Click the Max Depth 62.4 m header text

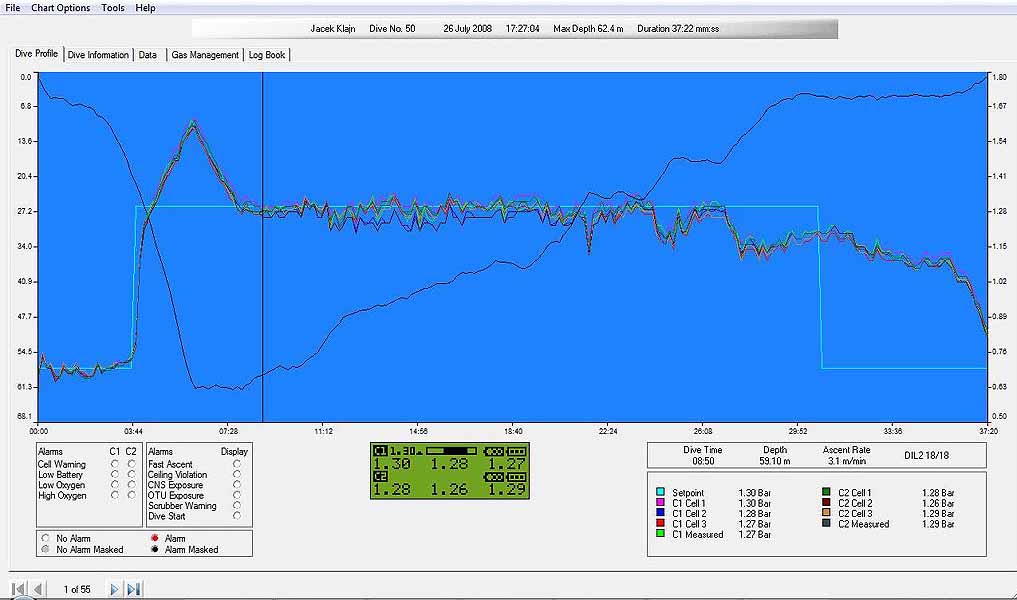[588, 29]
